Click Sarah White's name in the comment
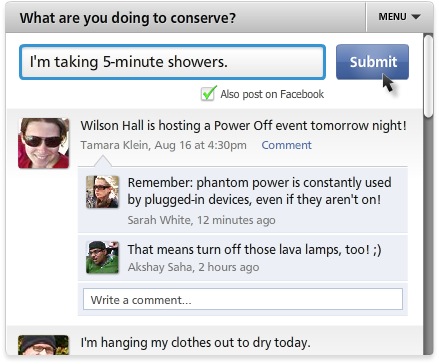The image size is (439, 364). [x=159, y=220]
